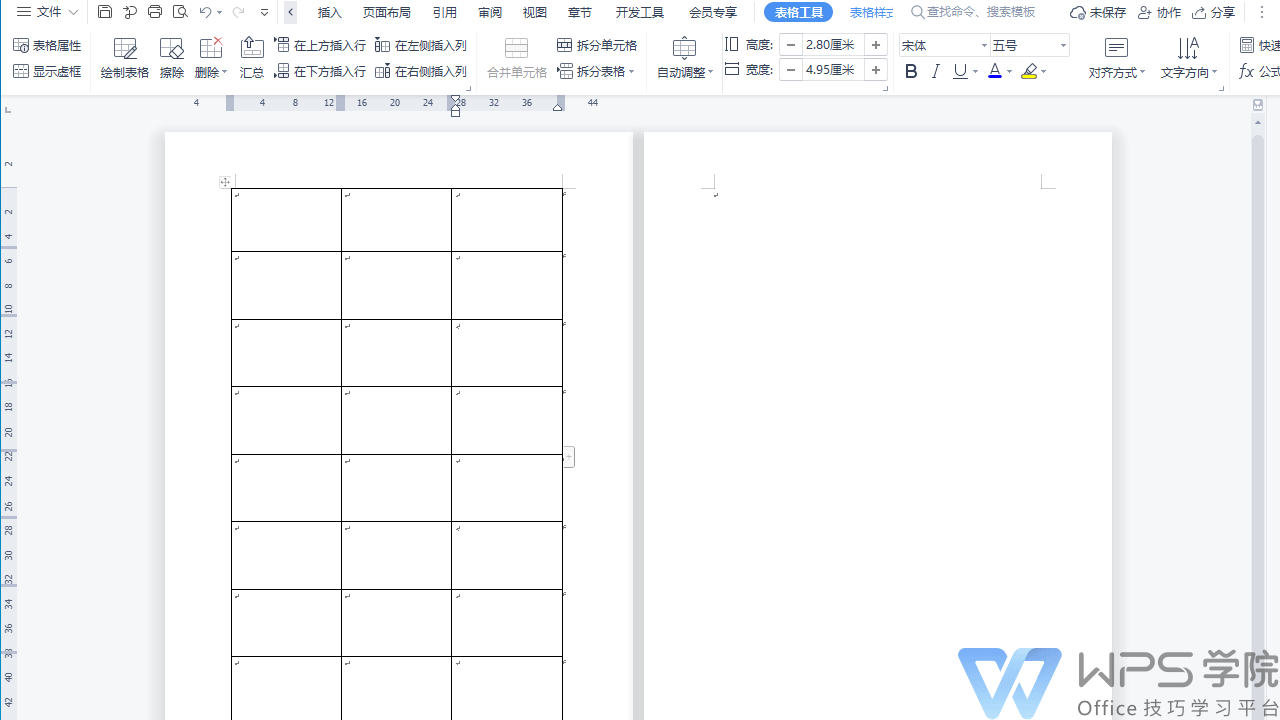Click the Undo arrow icon
The image size is (1280, 720).
point(205,12)
